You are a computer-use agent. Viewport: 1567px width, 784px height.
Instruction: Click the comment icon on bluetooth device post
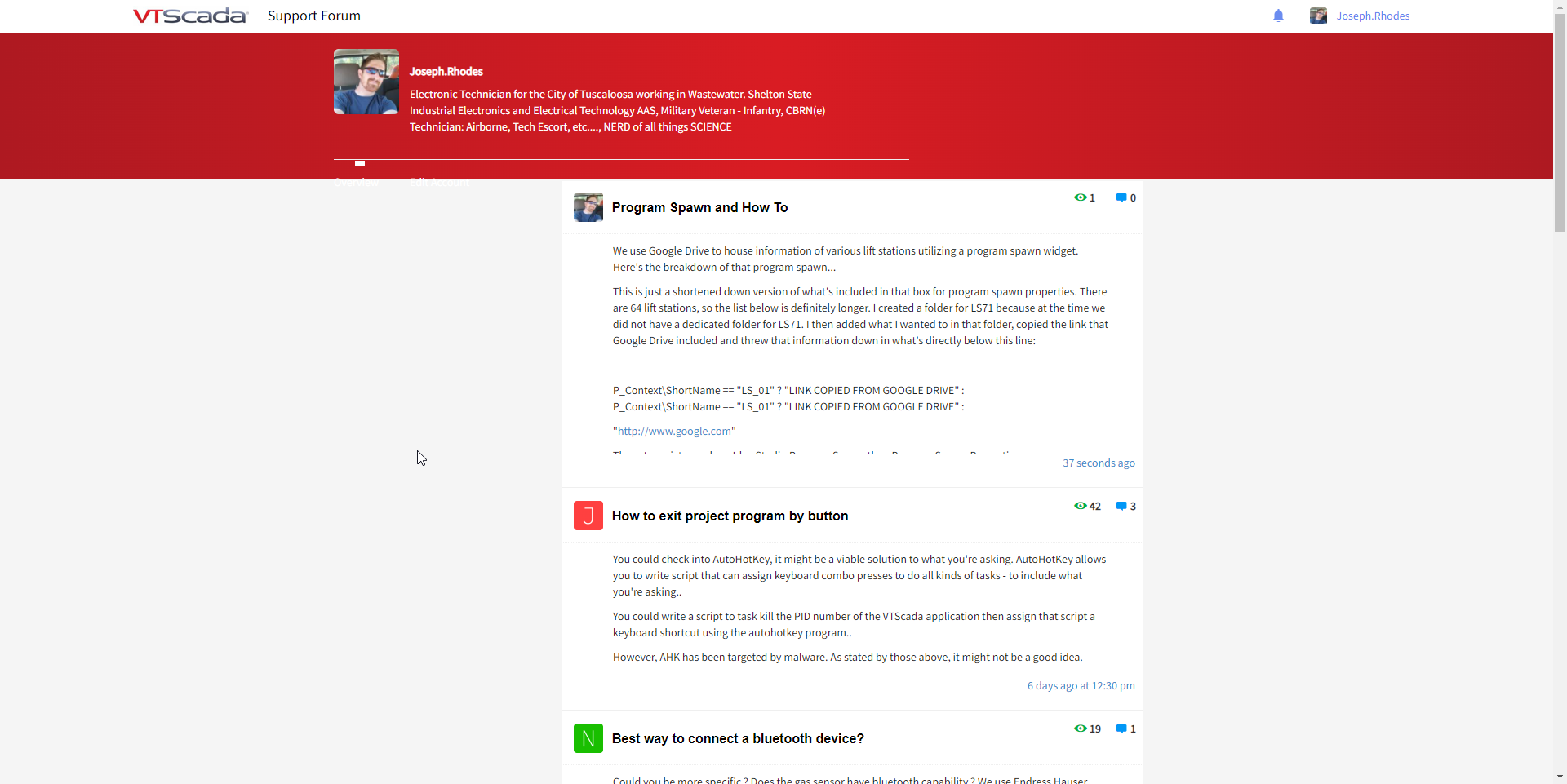pos(1121,729)
